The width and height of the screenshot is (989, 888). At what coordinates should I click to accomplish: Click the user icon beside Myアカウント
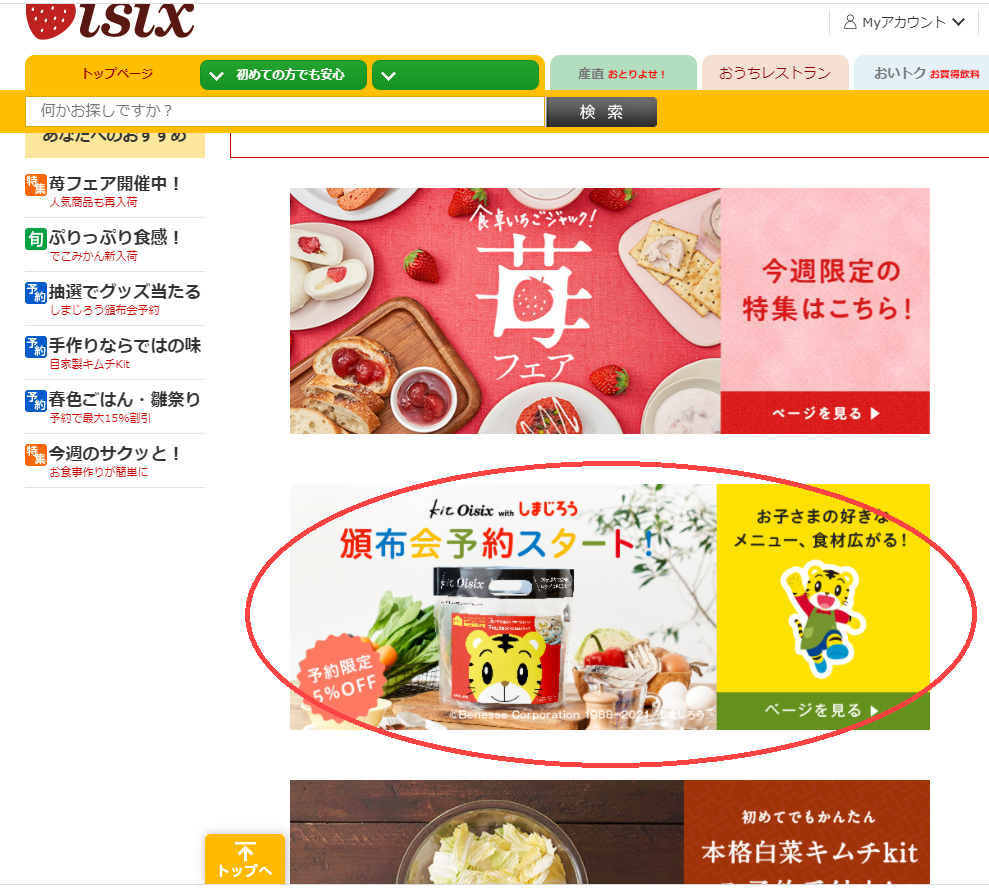[850, 23]
